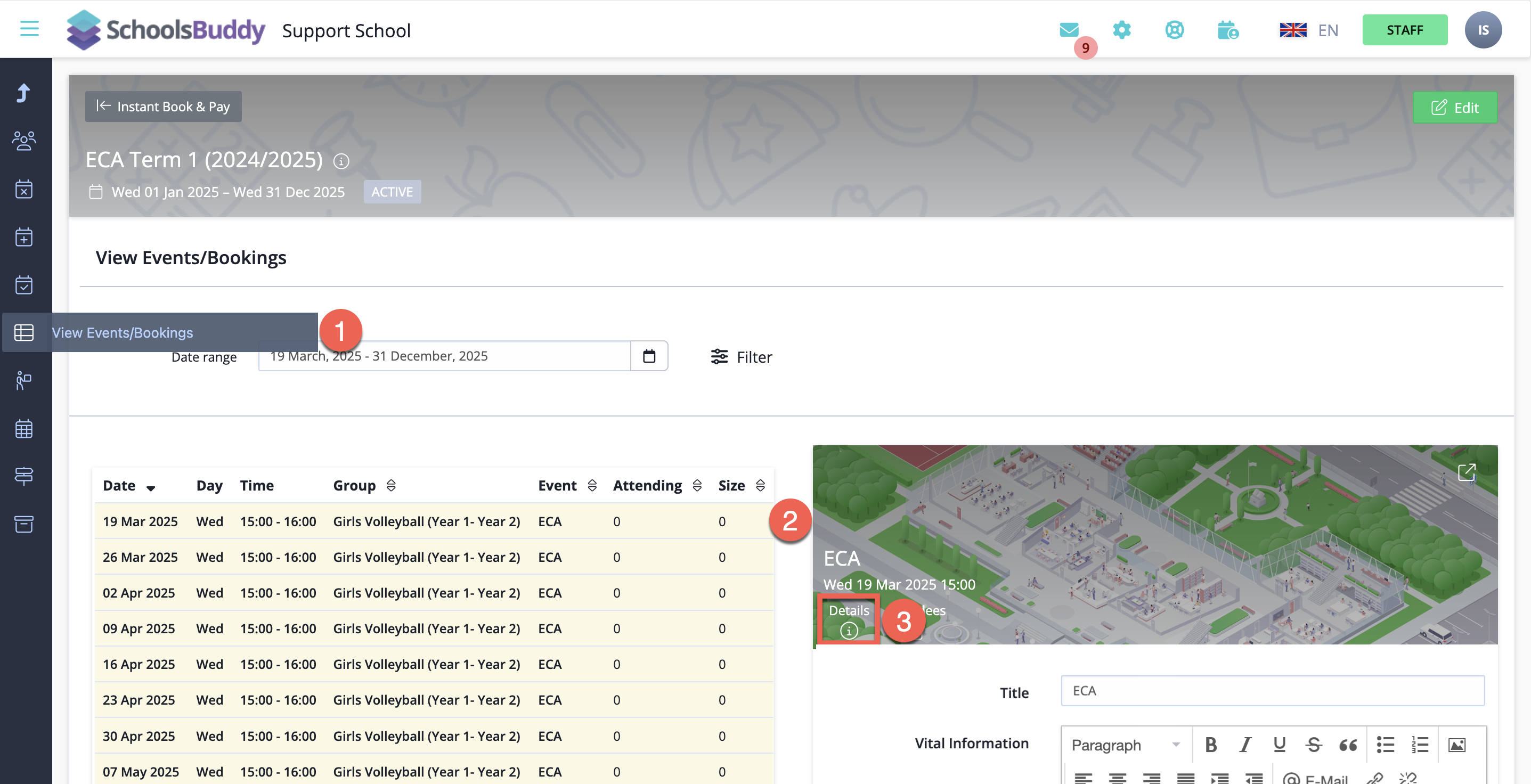Open the EN language selector
This screenshot has width=1531, height=784.
coord(1309,30)
